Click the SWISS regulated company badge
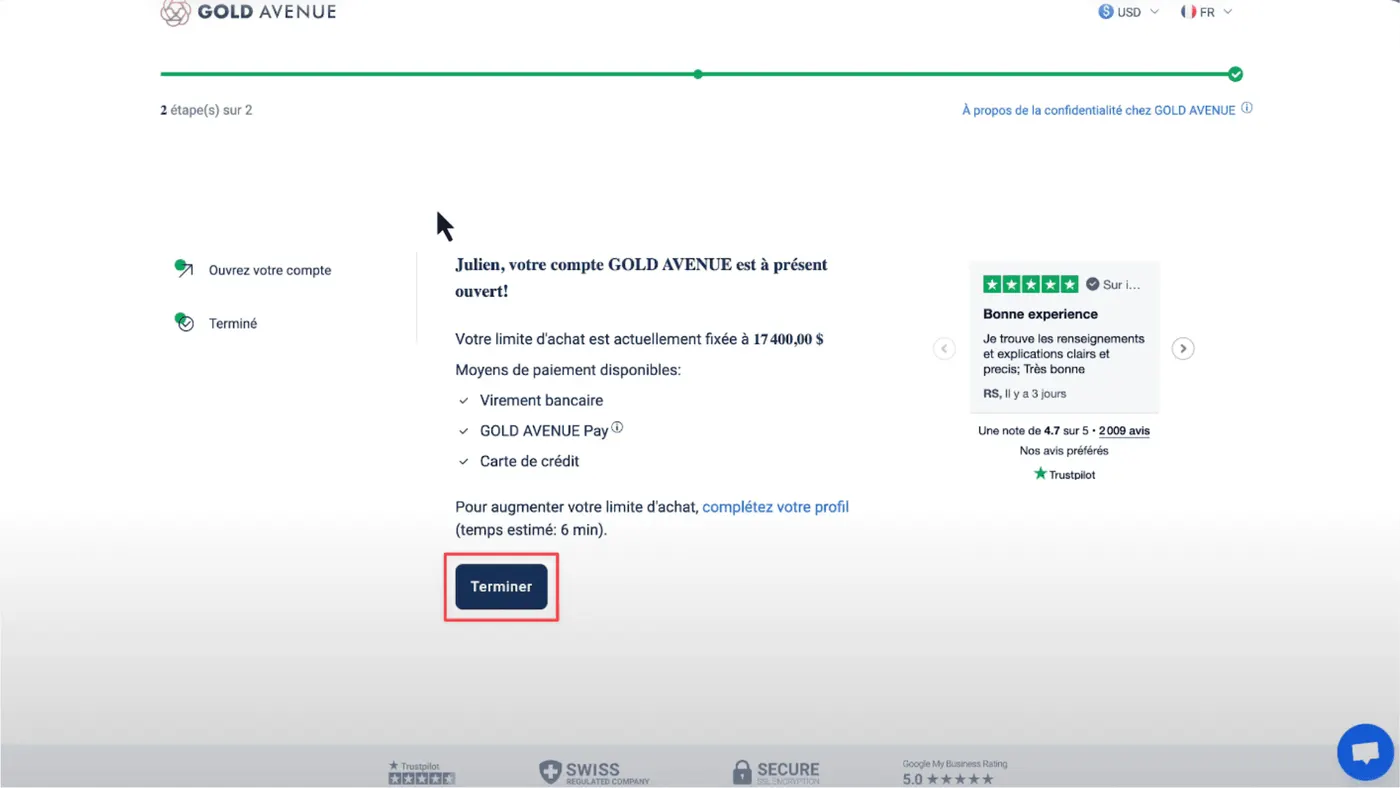Viewport: 1400px width, 788px height. pos(594,772)
